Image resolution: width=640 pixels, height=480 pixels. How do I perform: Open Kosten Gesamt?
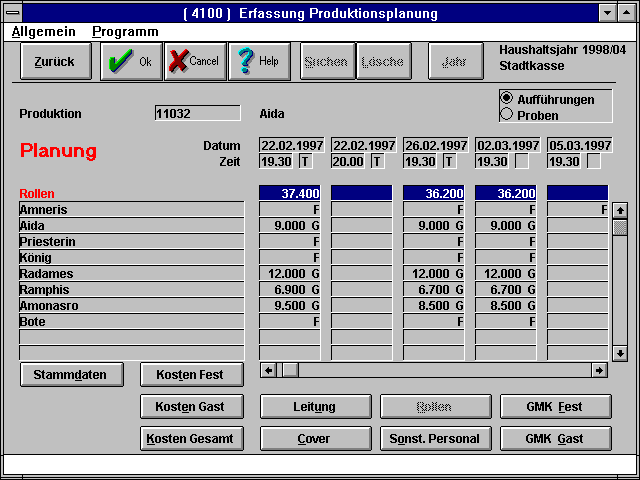[190, 439]
